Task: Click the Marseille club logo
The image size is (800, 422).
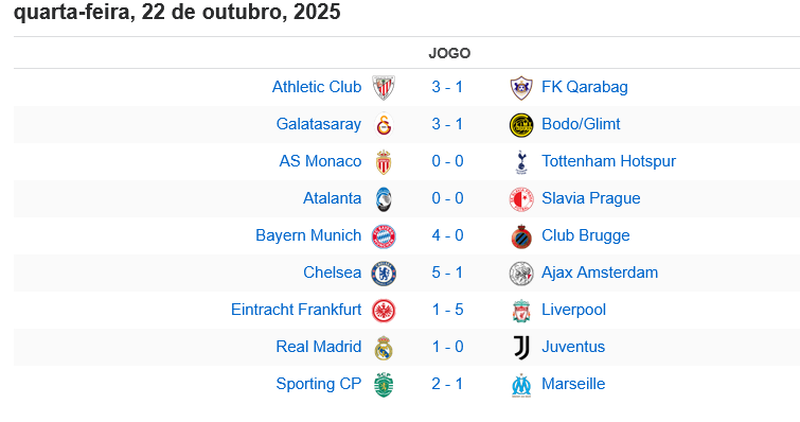Action: coord(520,384)
